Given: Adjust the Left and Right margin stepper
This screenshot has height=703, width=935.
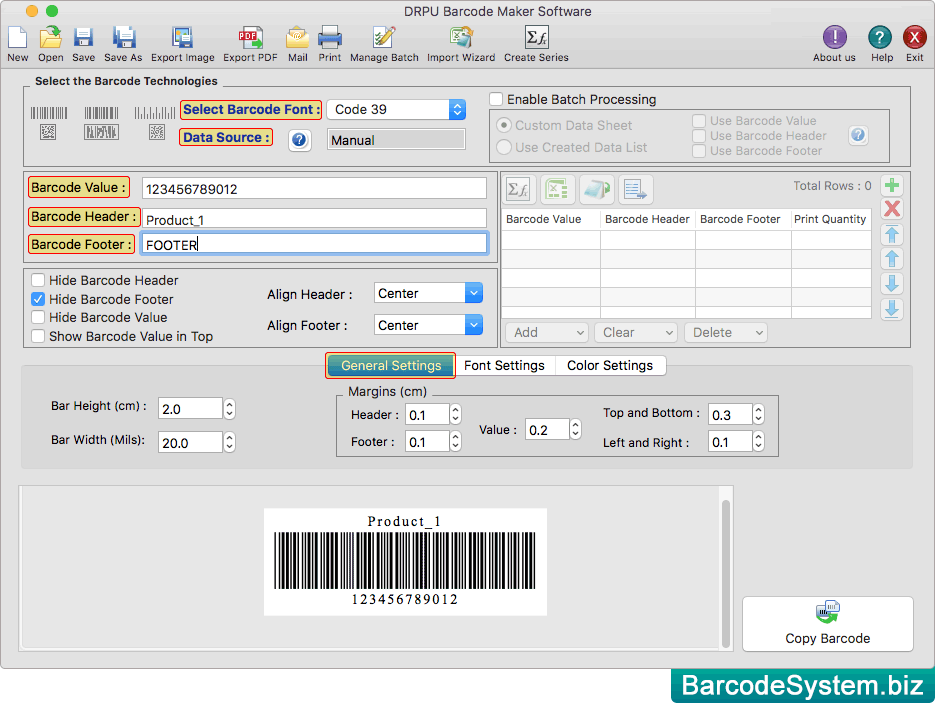Looking at the screenshot, I should [x=758, y=442].
